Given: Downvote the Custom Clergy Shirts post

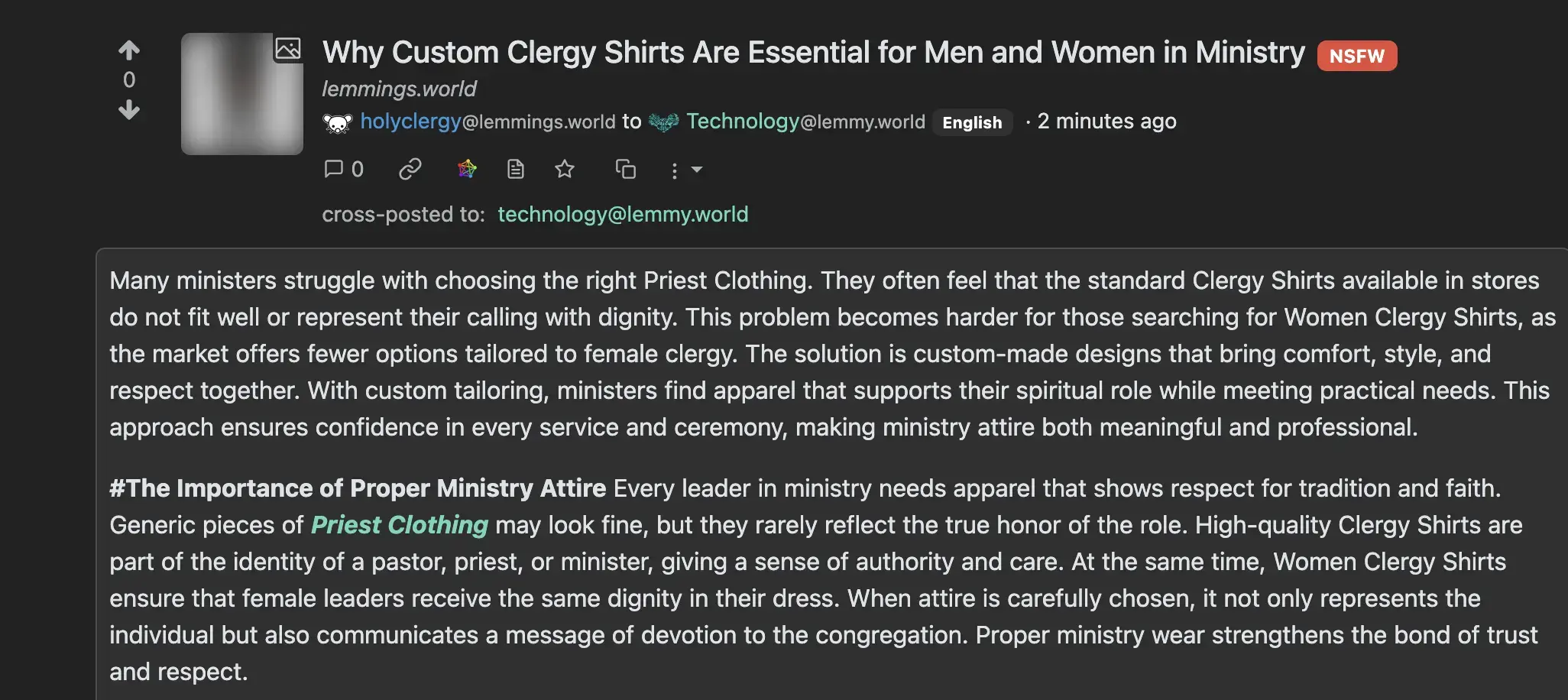Looking at the screenshot, I should (129, 110).
